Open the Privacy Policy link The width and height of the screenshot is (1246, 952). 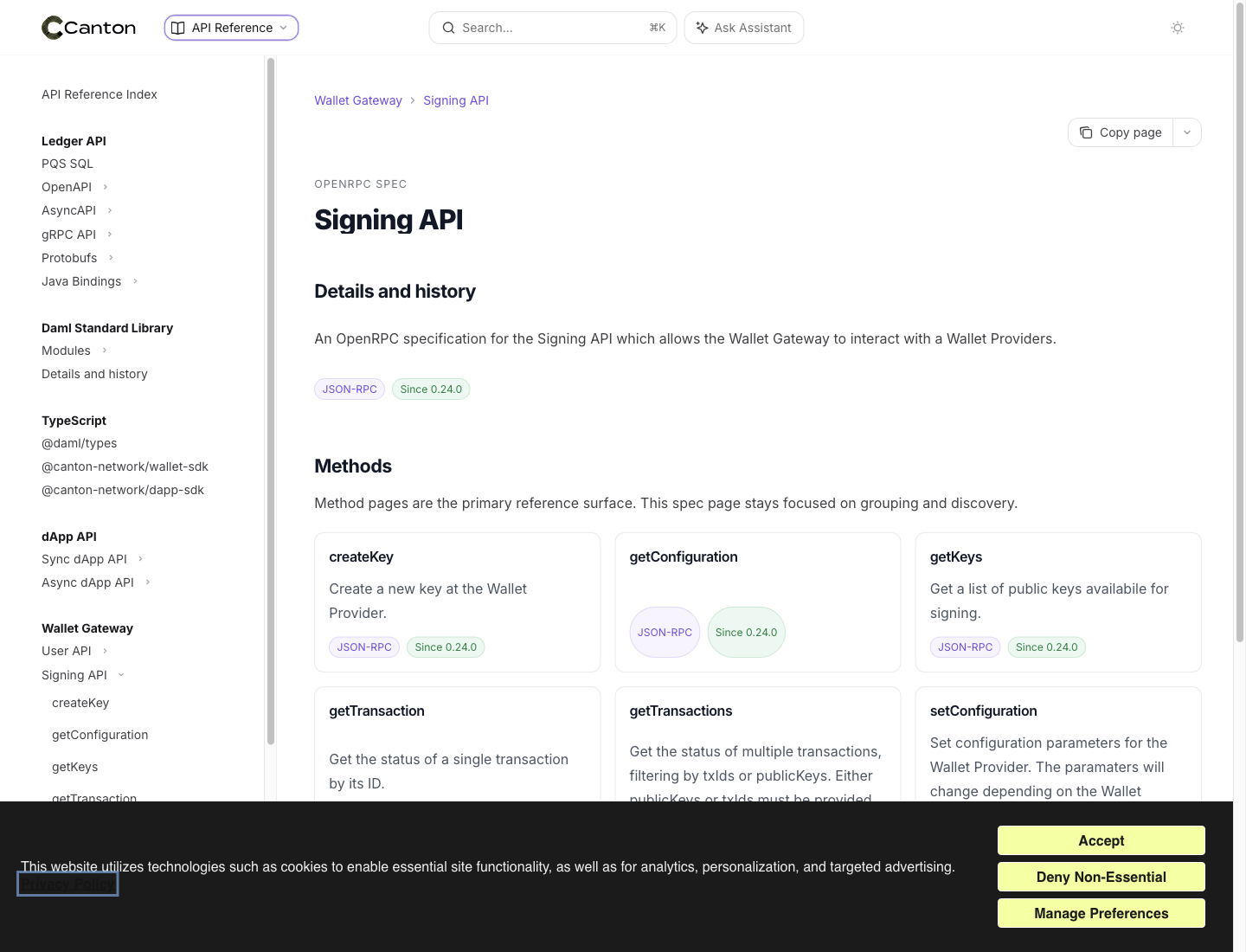(x=67, y=884)
